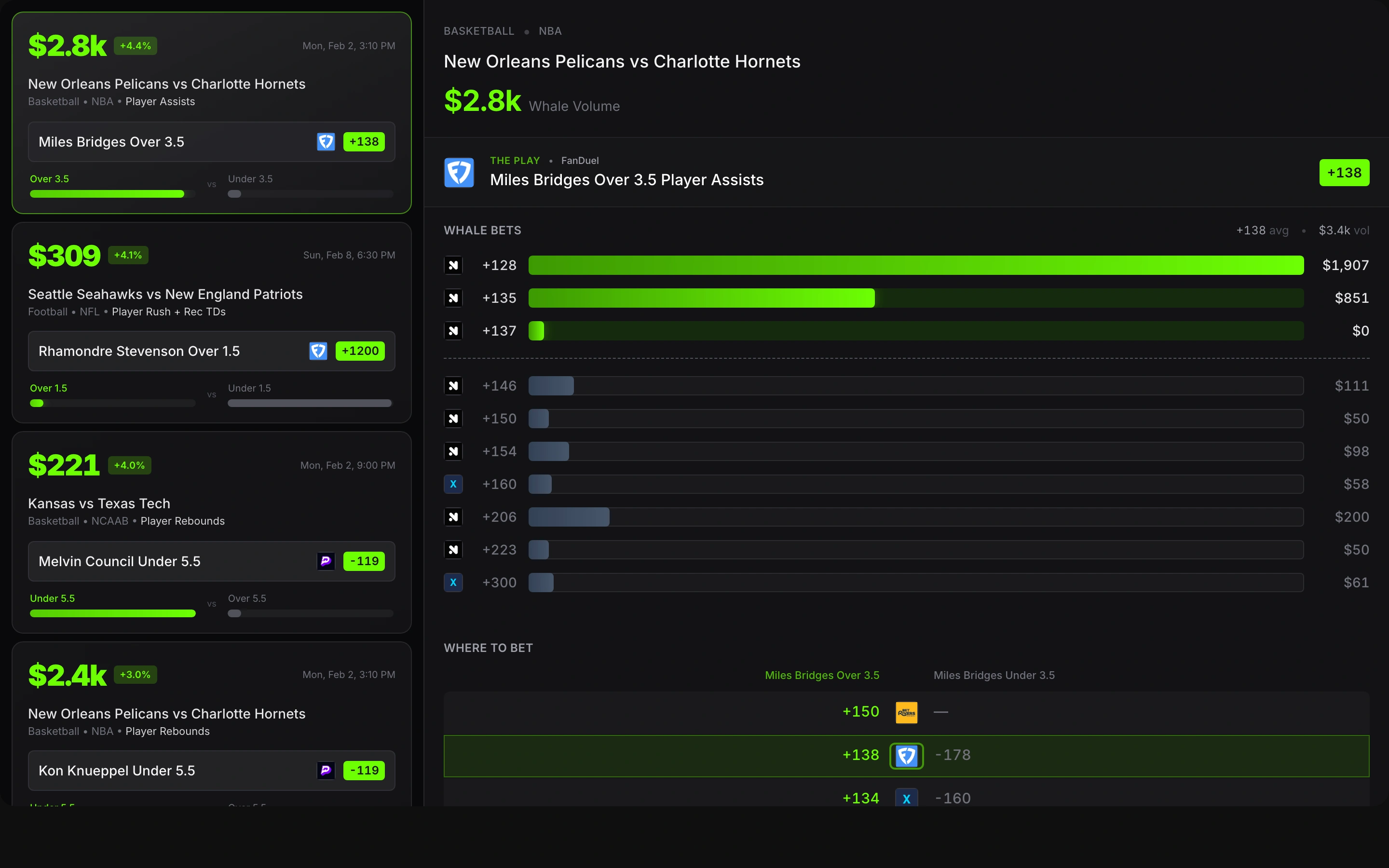
Task: Click the large FanDuel logo next to The Play
Action: point(459,172)
